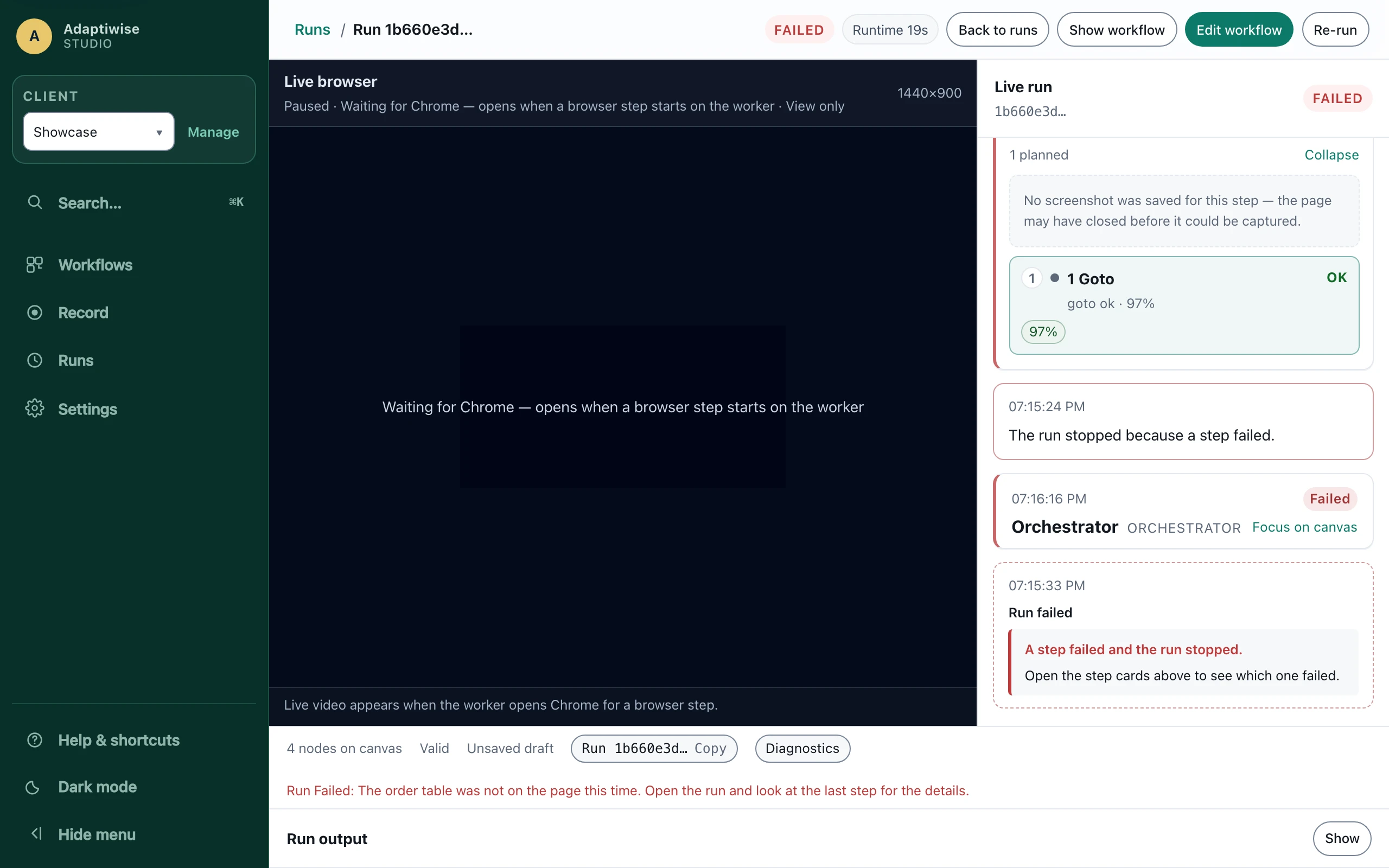Expand the 1 Goto step card

(1183, 305)
